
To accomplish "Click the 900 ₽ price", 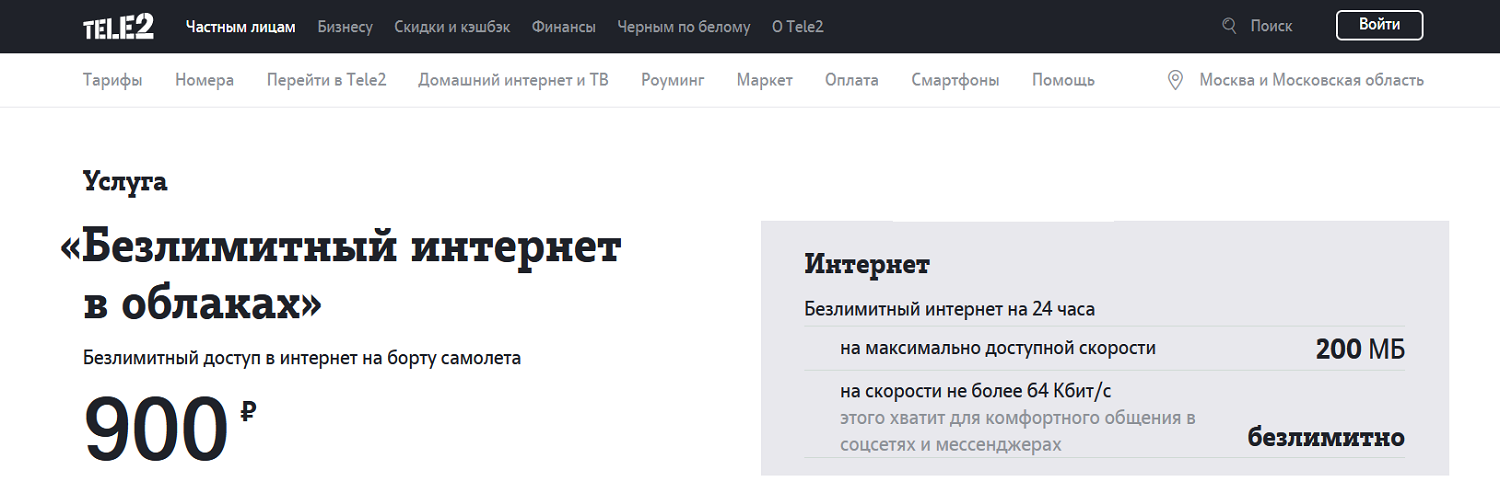I will tap(170, 427).
